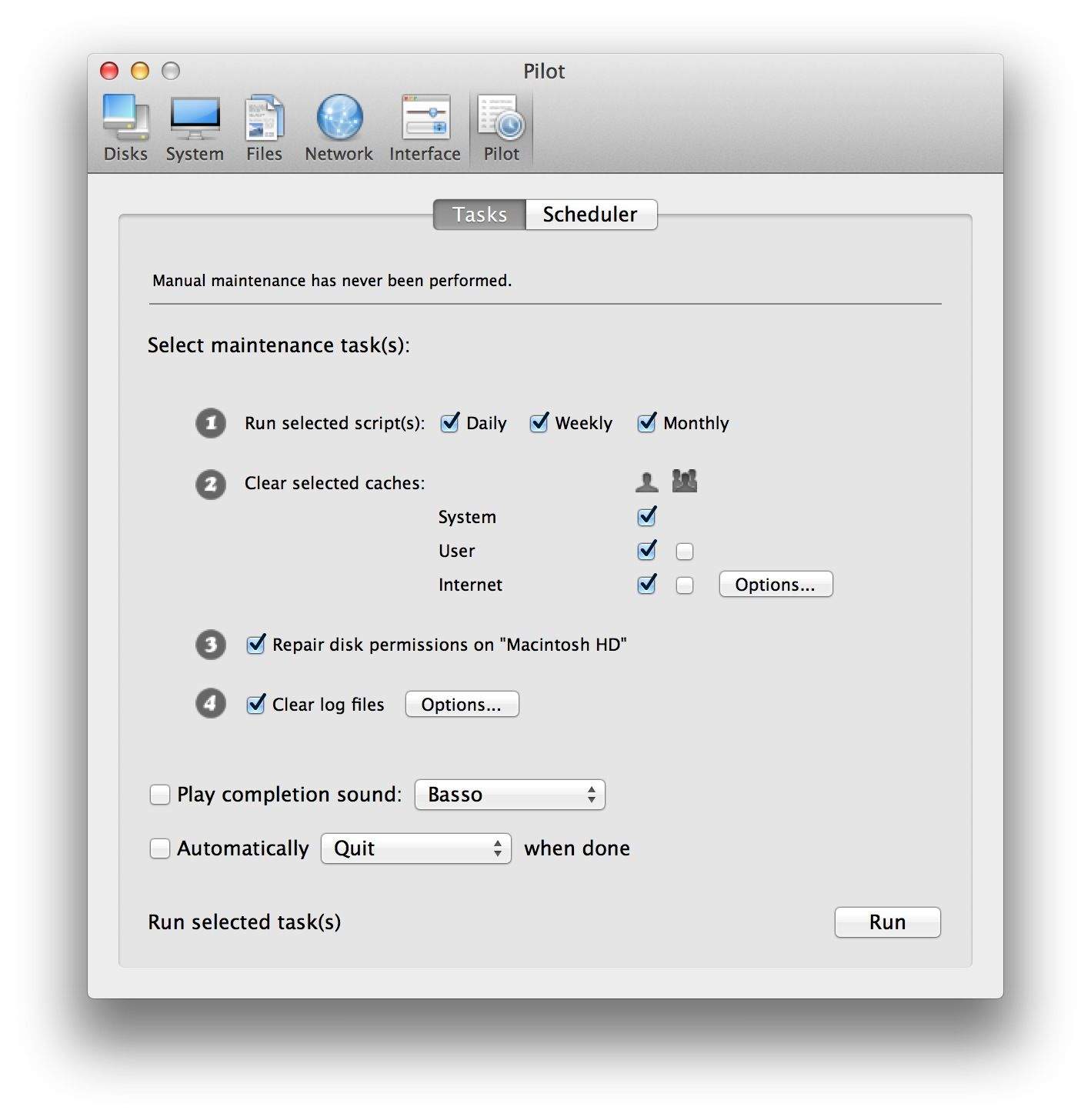Open the System toolbar section

click(x=195, y=128)
